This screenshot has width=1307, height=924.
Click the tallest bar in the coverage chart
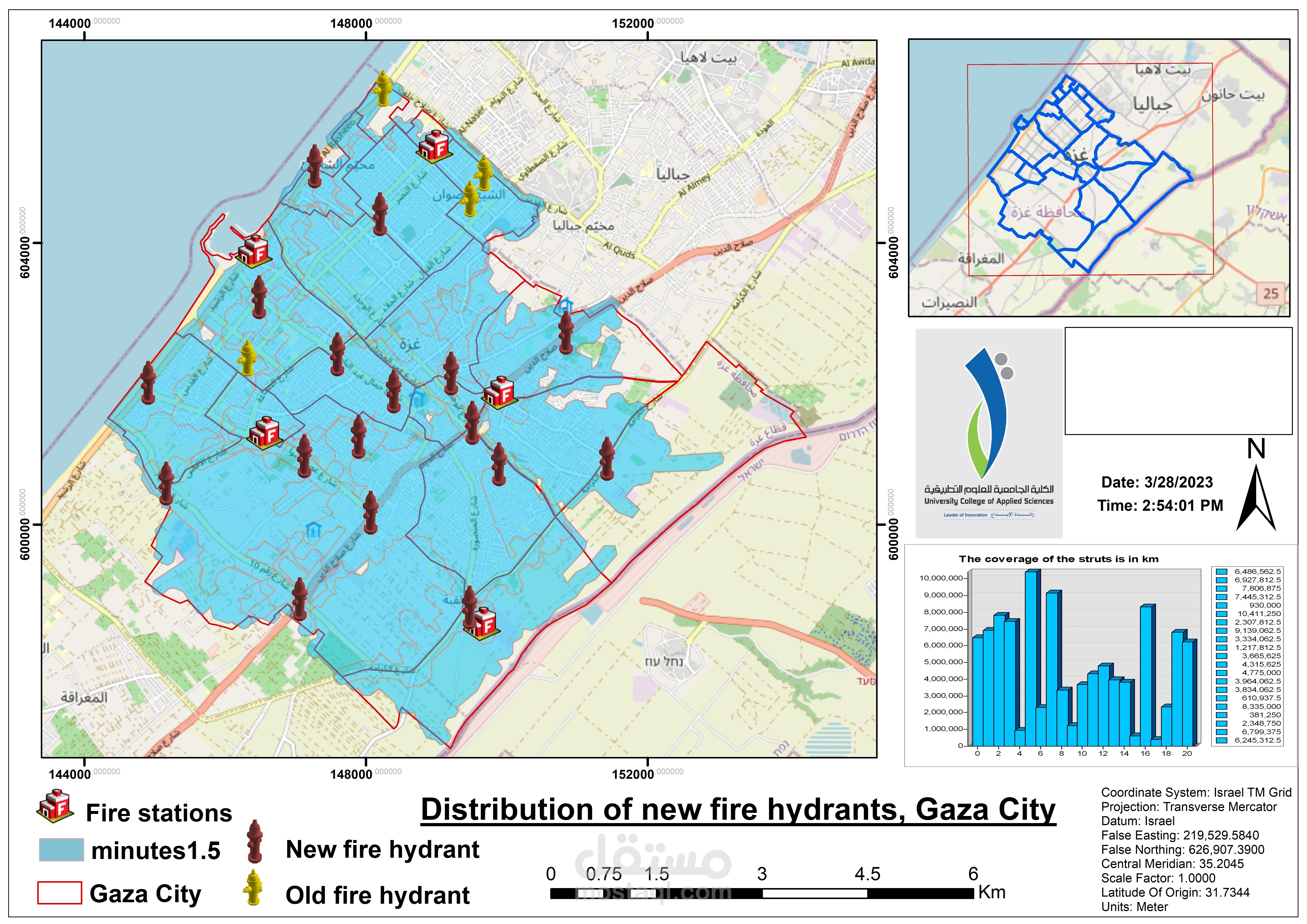(1033, 658)
